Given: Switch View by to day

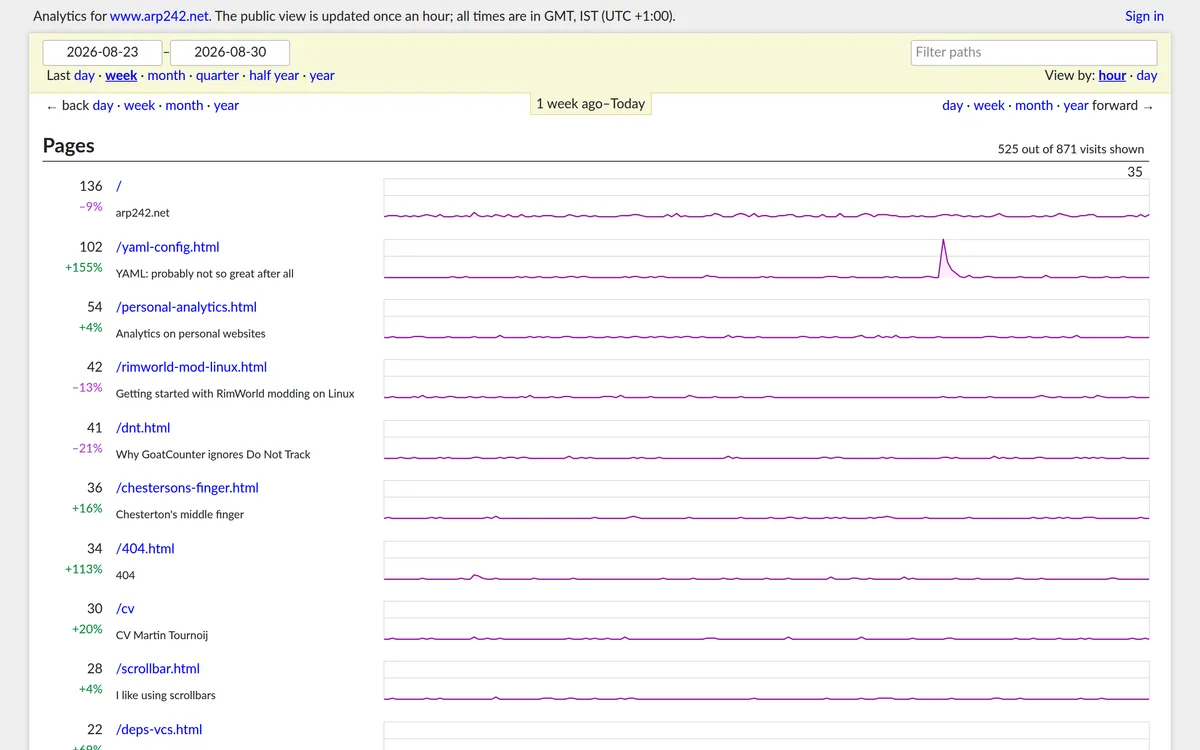Looking at the screenshot, I should tap(1147, 75).
